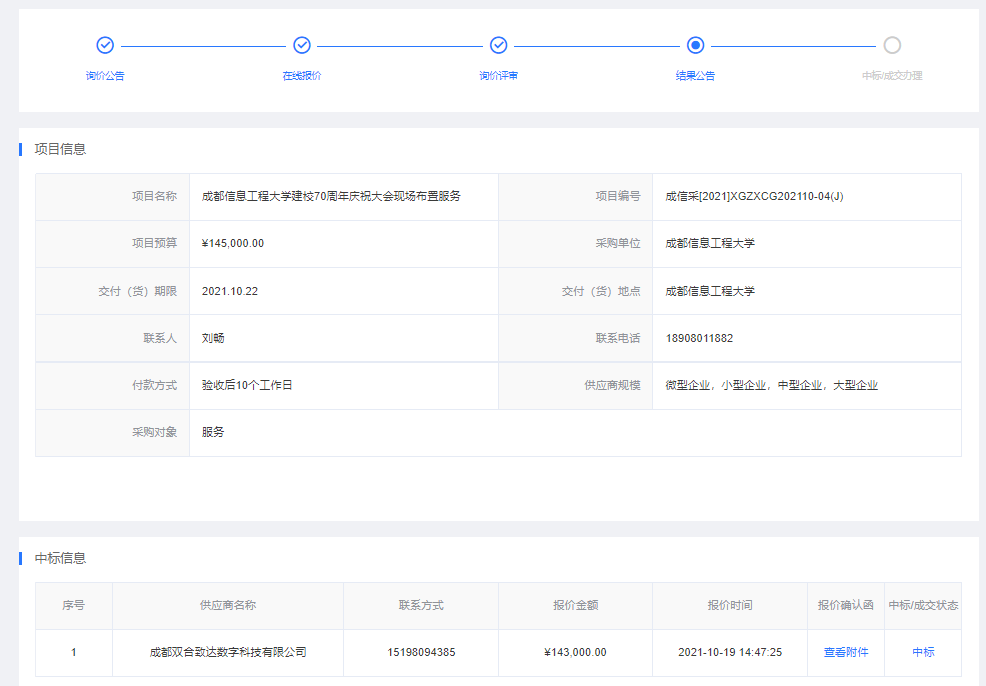Click the 项目名称 field label
This screenshot has width=986, height=686.
click(x=155, y=196)
